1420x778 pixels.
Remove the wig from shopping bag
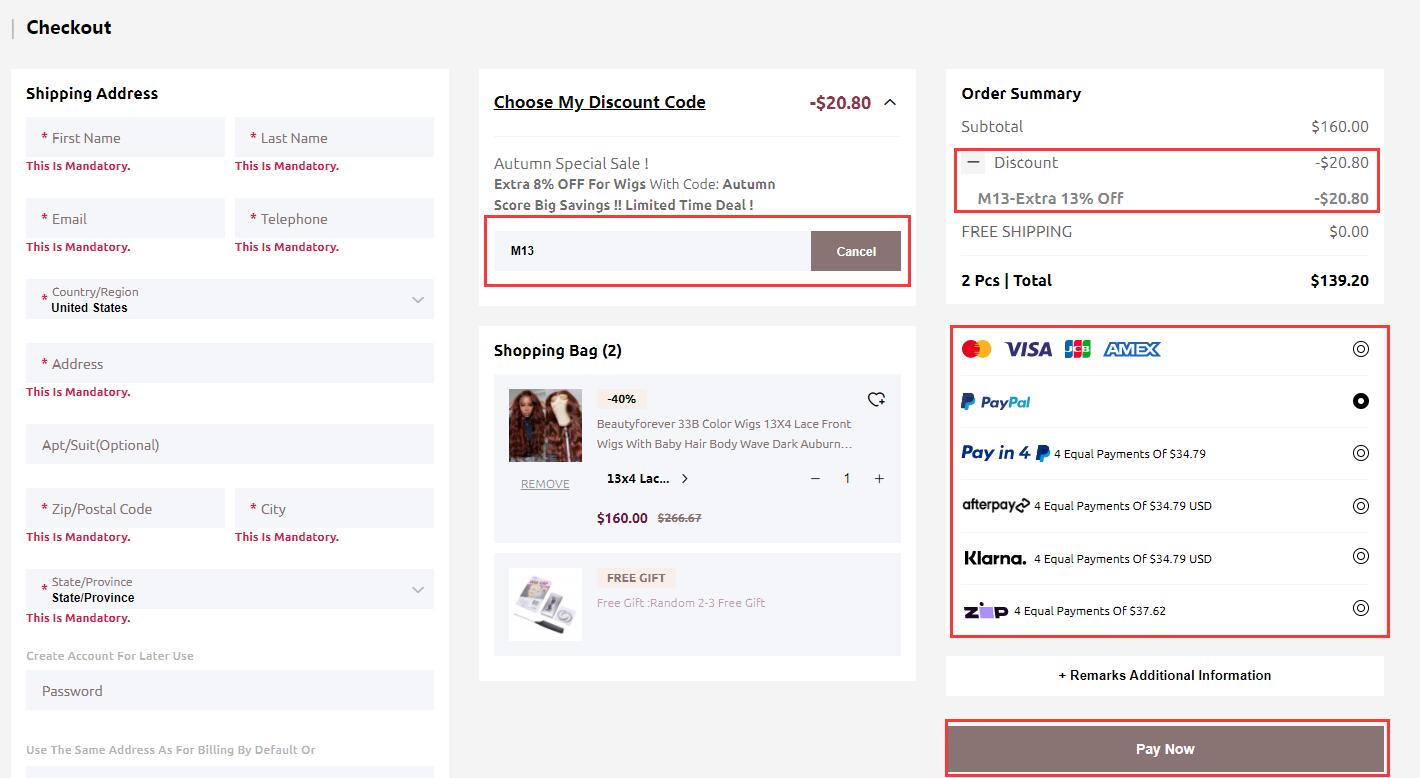tap(545, 484)
